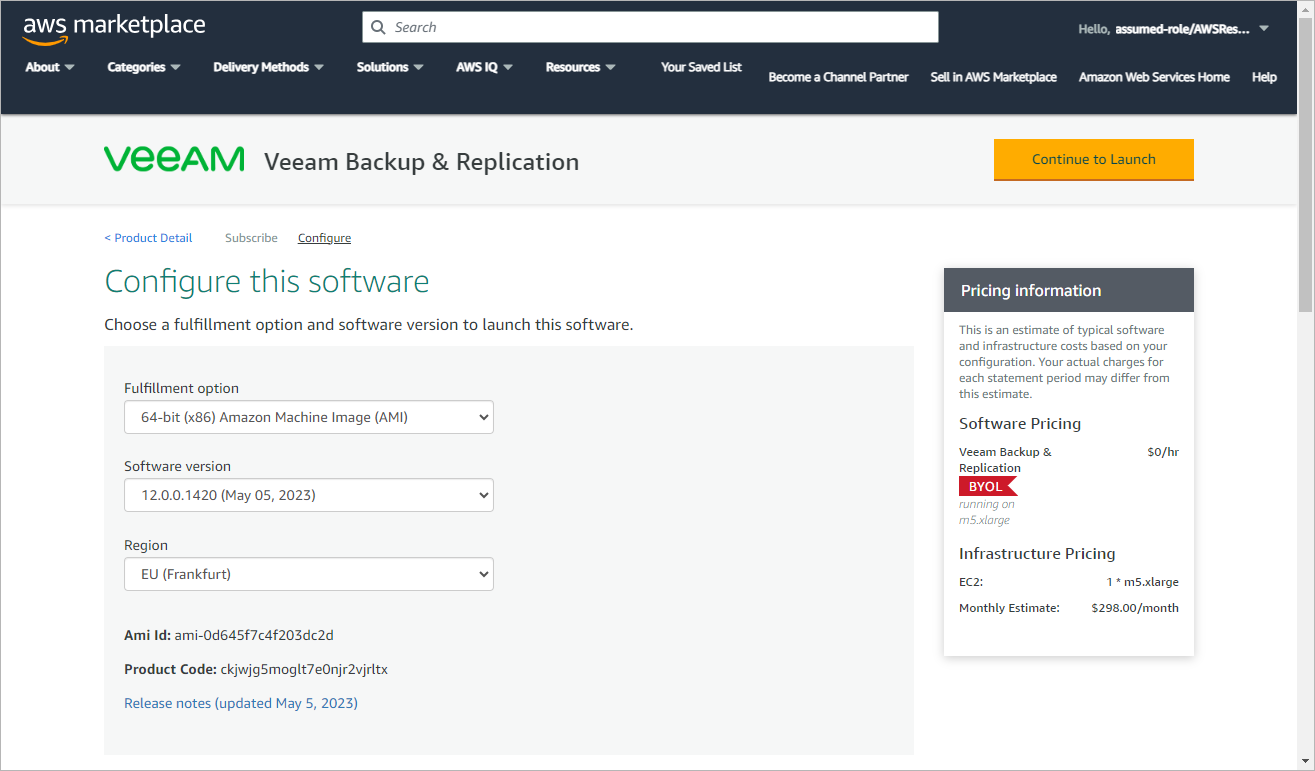
Task: Click the Infrastructure Pricing heading
Action: tap(1037, 554)
